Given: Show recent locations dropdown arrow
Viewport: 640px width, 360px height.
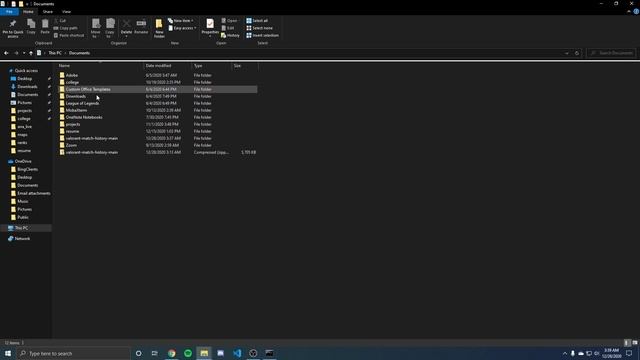Looking at the screenshot, I should coord(24,53).
